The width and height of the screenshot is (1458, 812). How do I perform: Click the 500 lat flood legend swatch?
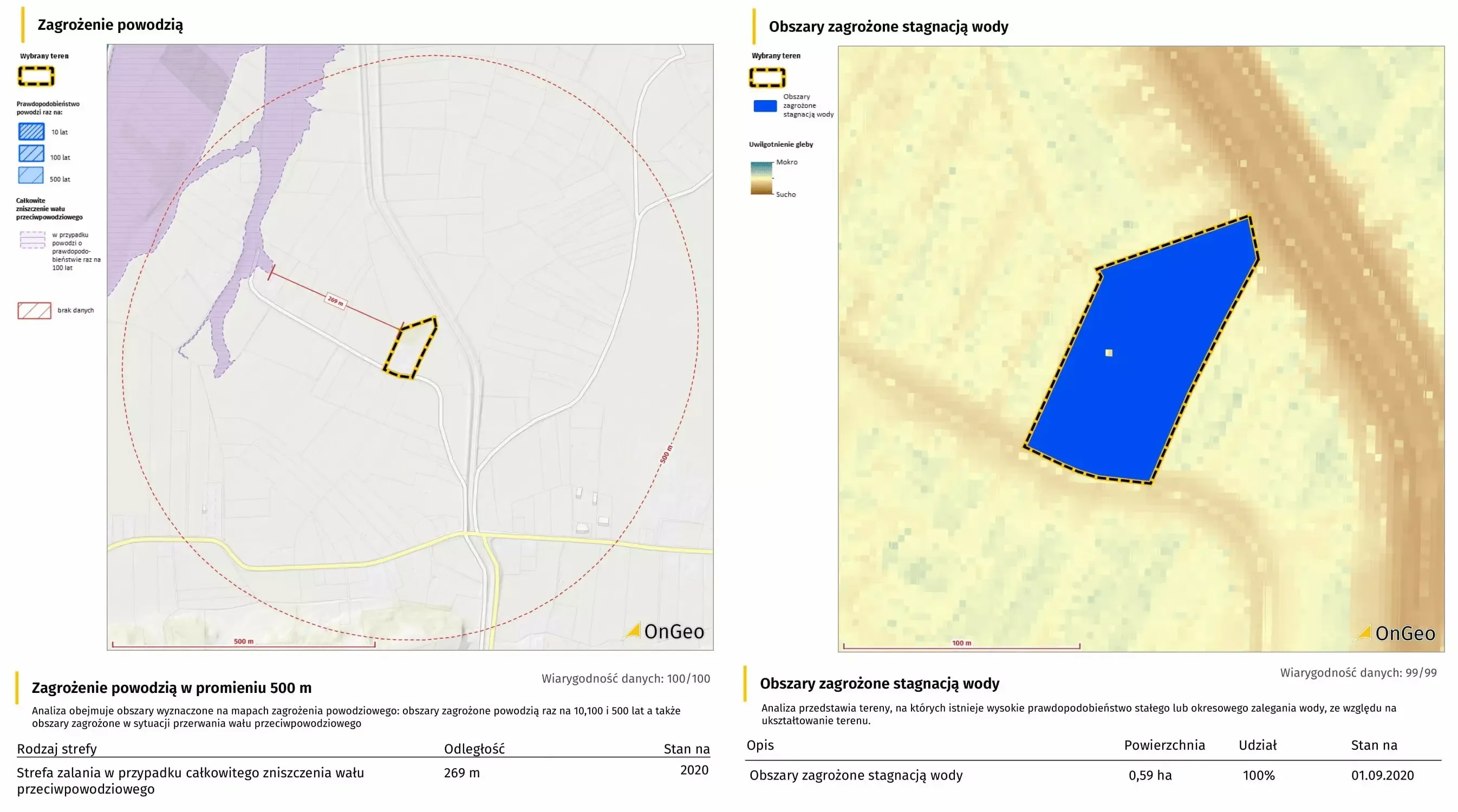pyautogui.click(x=31, y=175)
